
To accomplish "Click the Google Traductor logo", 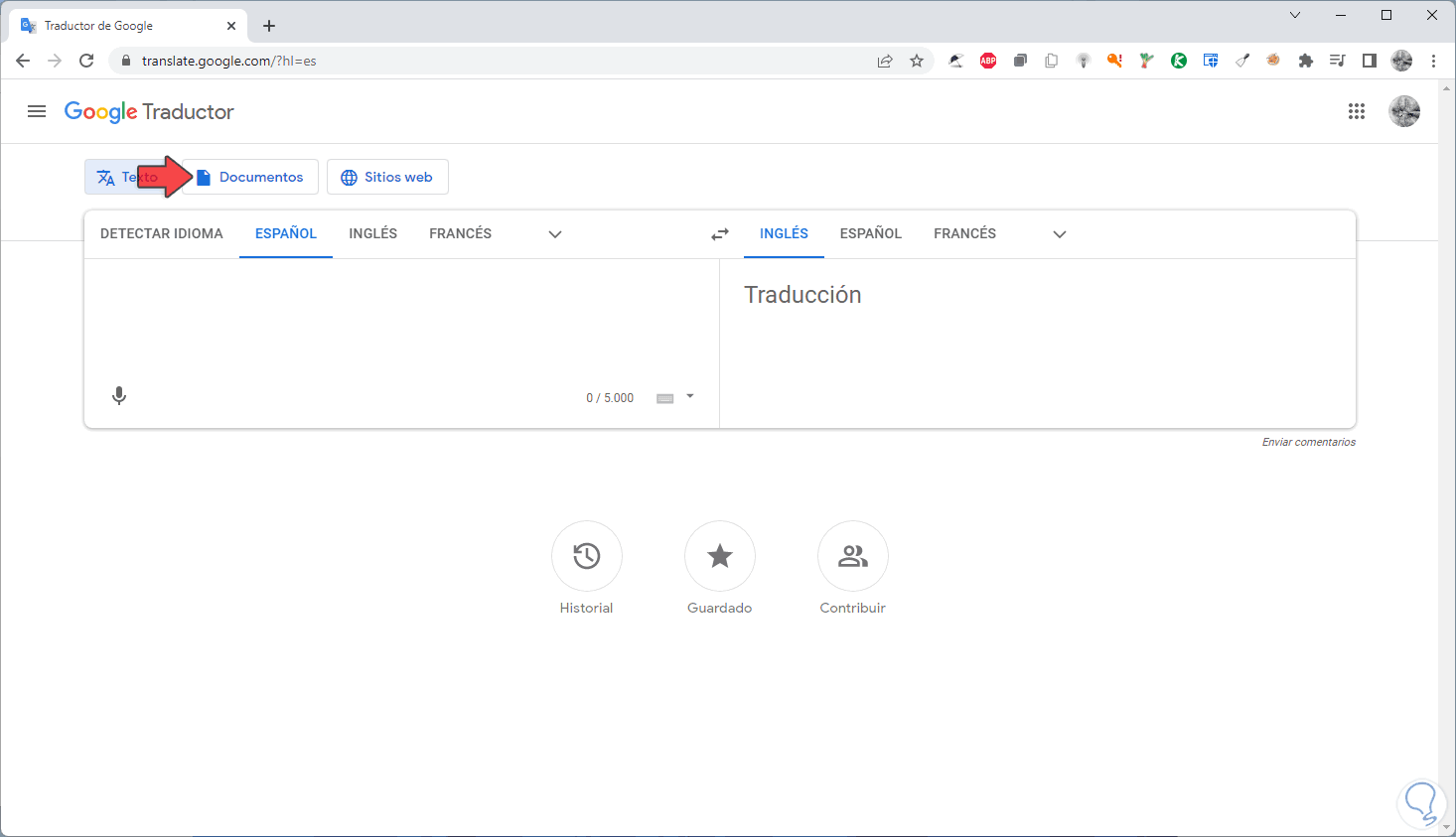I will [149, 111].
